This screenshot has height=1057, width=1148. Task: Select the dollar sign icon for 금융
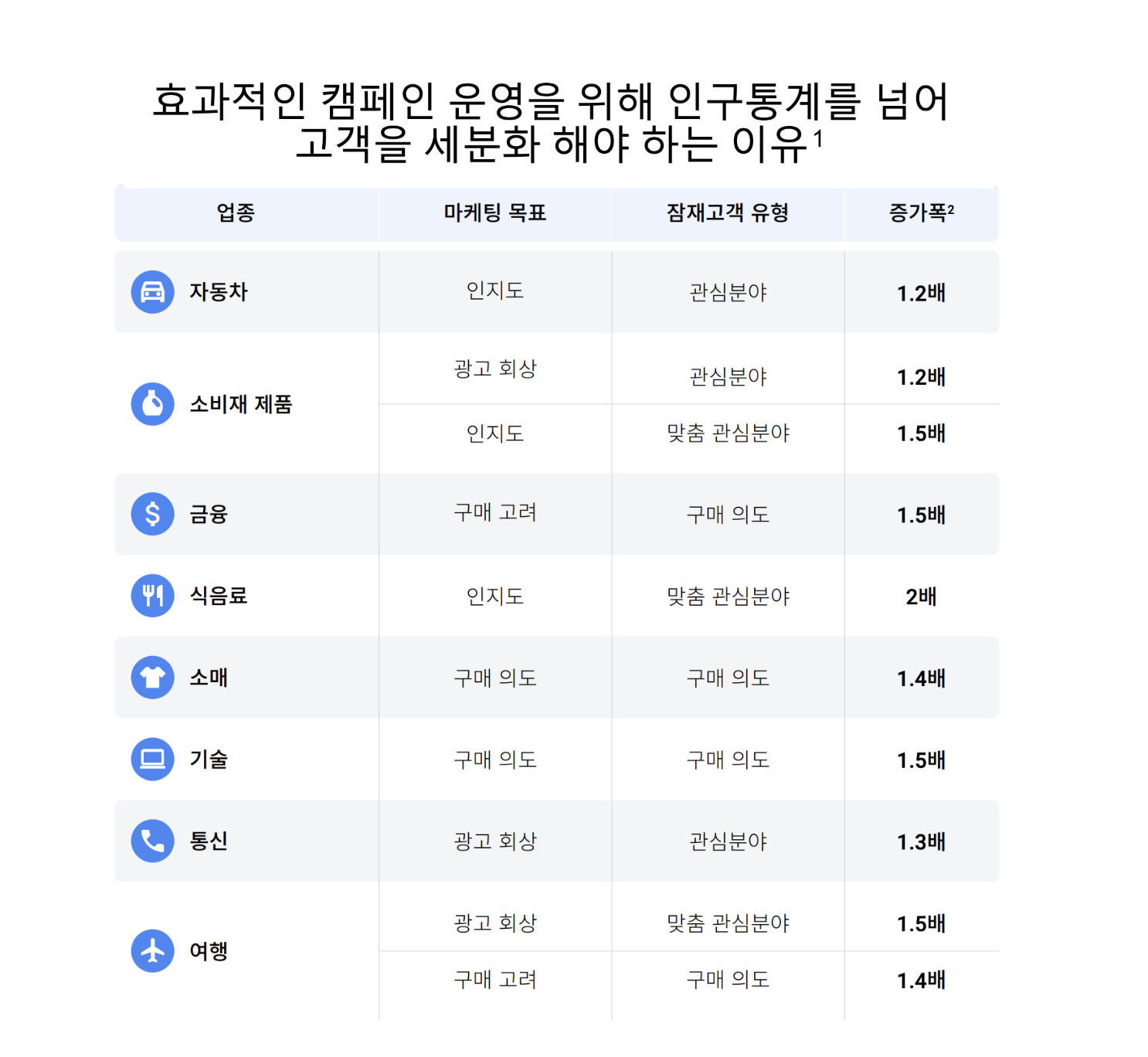click(153, 514)
